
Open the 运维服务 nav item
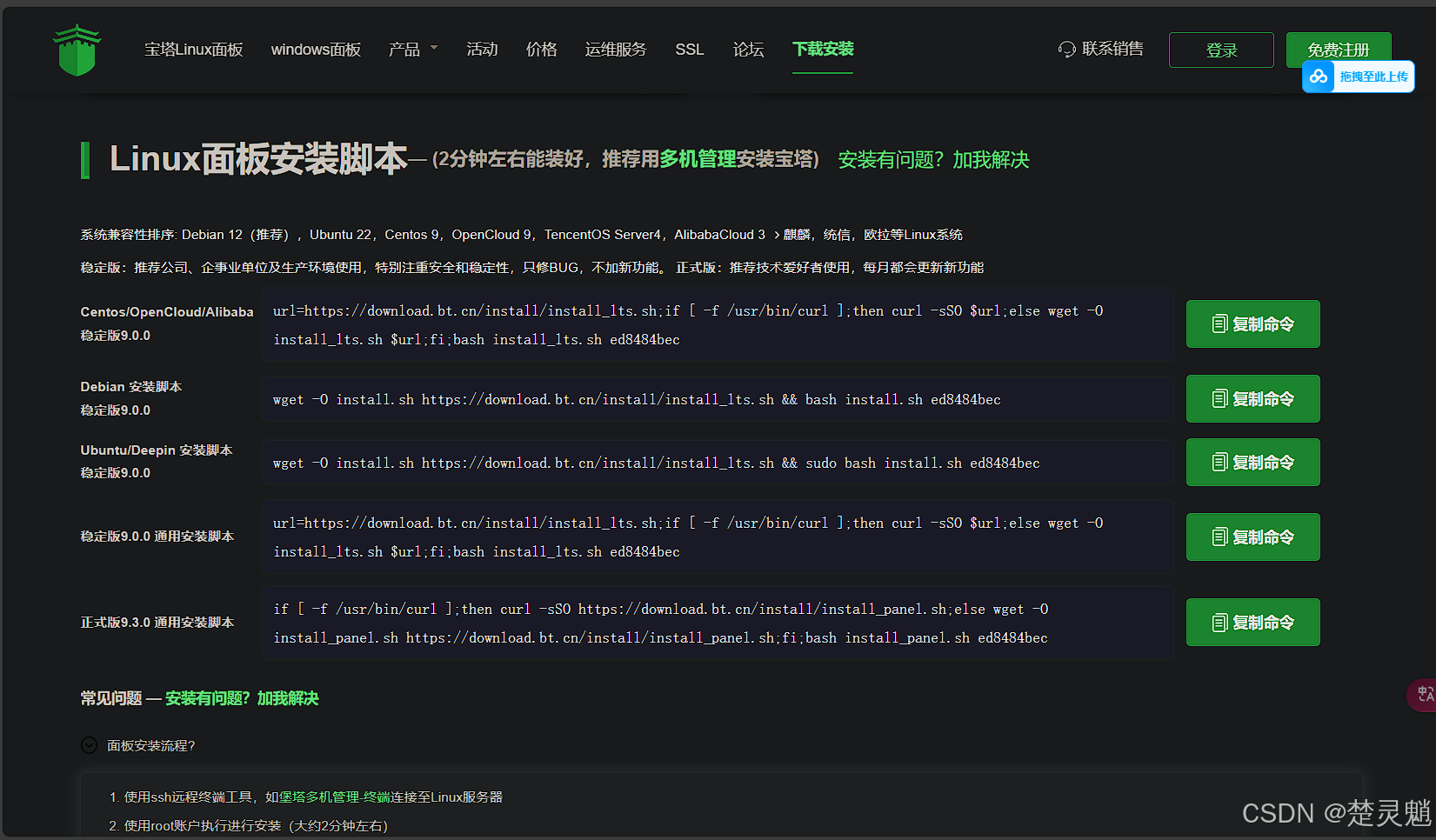[x=616, y=50]
